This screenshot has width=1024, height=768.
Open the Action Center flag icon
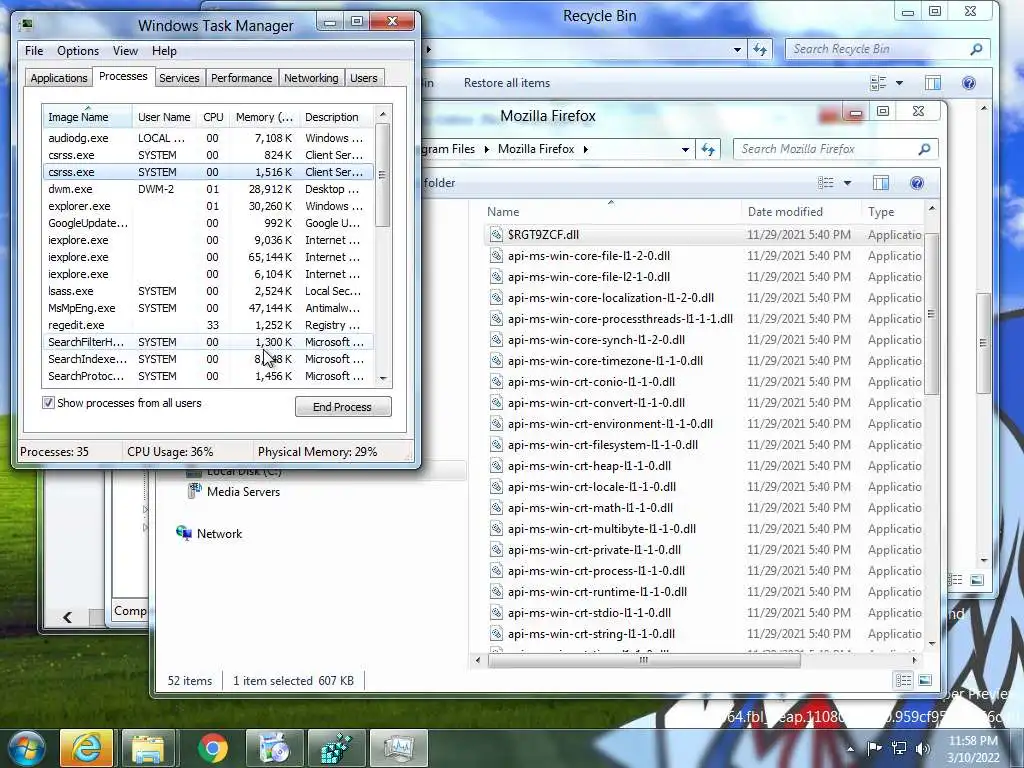[x=874, y=748]
